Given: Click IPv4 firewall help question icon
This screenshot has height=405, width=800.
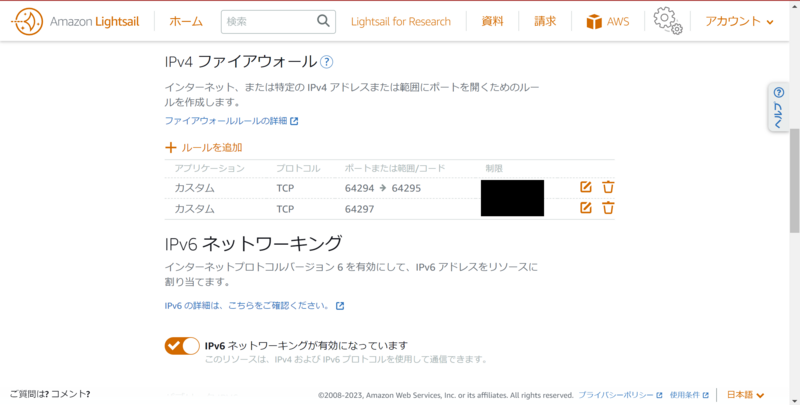Looking at the screenshot, I should coord(327,62).
